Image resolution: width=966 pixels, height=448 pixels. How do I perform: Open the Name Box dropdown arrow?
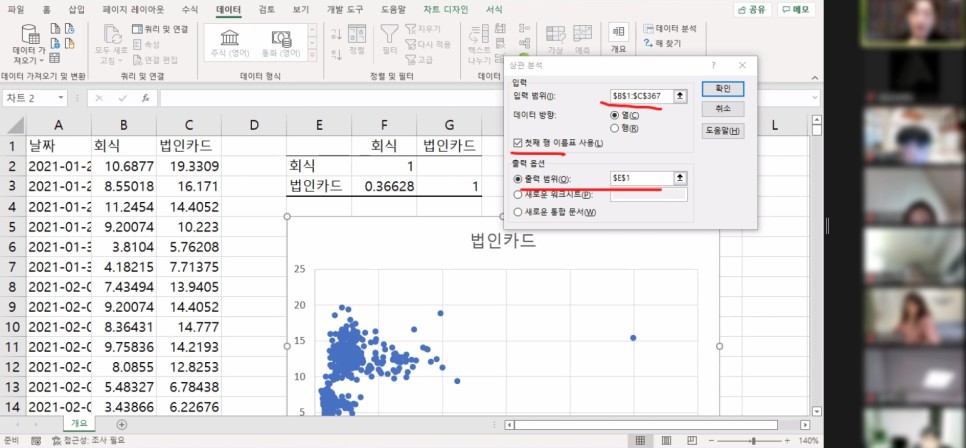tap(61, 98)
